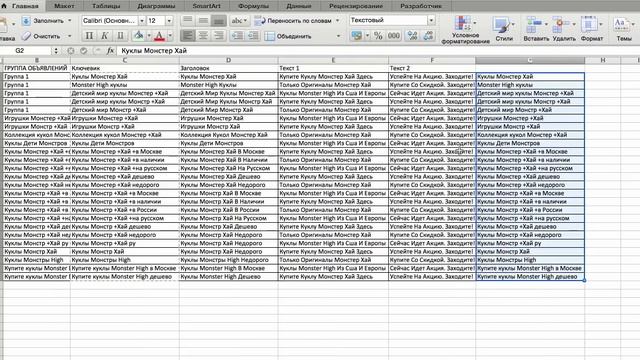Image resolution: width=640 pixels, height=360 pixels.
Task: Switch to the Формулы tab
Action: pyautogui.click(x=253, y=6)
